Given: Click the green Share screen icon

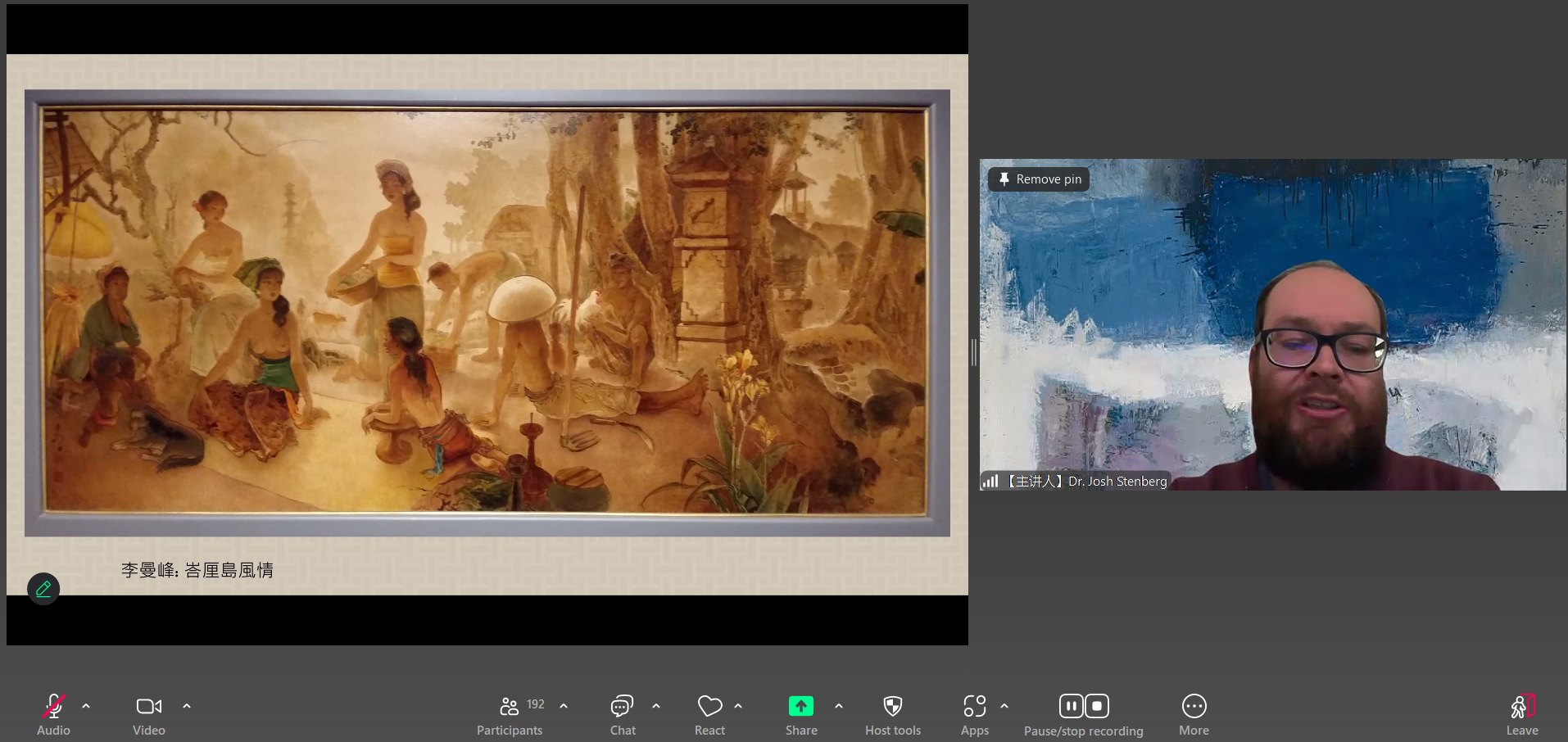Looking at the screenshot, I should (801, 706).
